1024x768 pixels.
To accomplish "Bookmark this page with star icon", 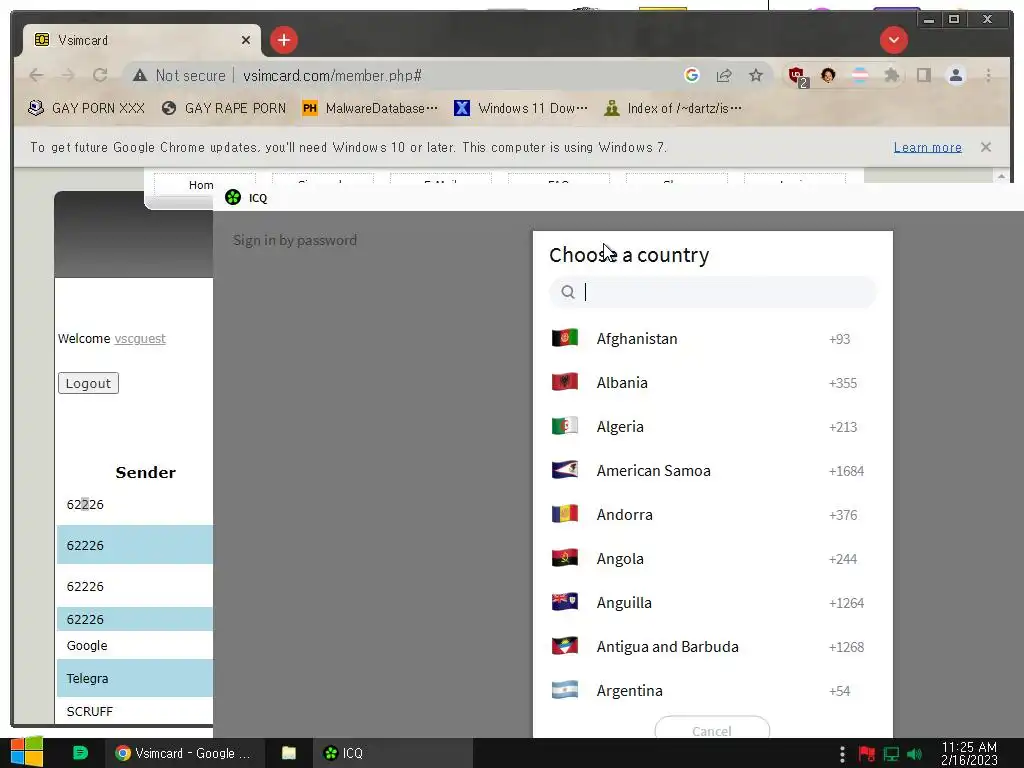I will (756, 75).
